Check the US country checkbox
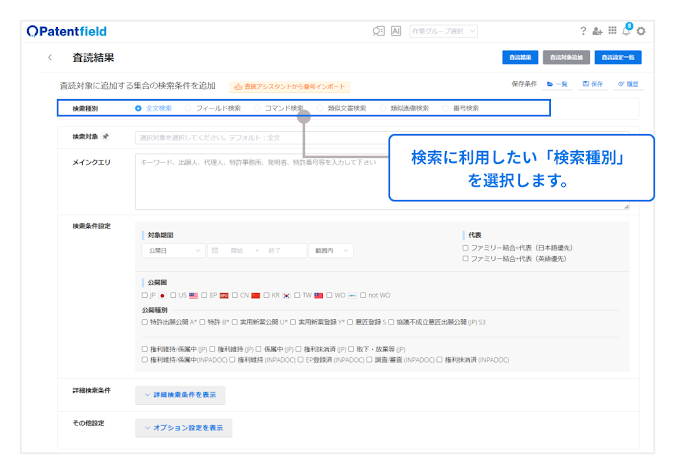This screenshot has height=474, width=675. 172,296
